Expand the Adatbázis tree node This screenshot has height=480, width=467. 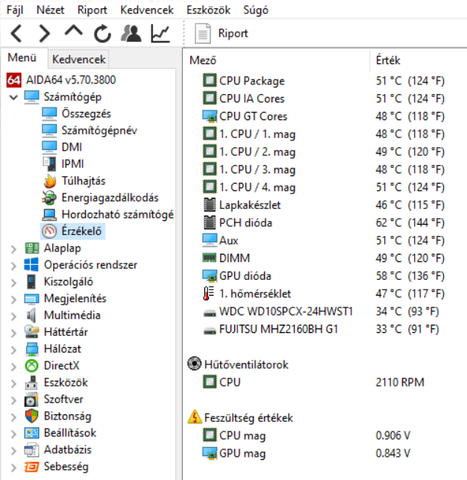pos(14,450)
